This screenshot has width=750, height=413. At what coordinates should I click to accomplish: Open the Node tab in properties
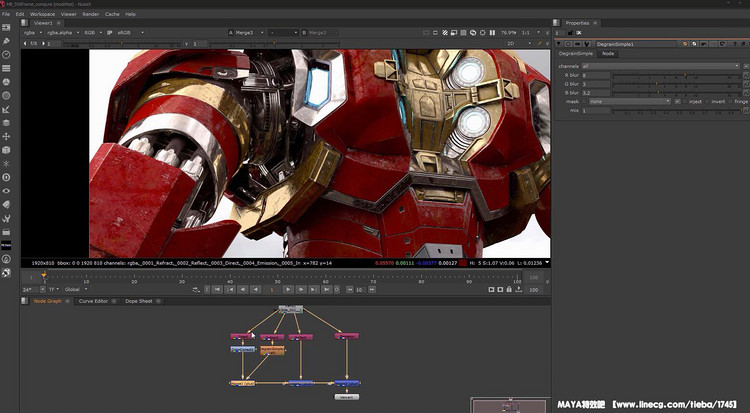(x=606, y=54)
